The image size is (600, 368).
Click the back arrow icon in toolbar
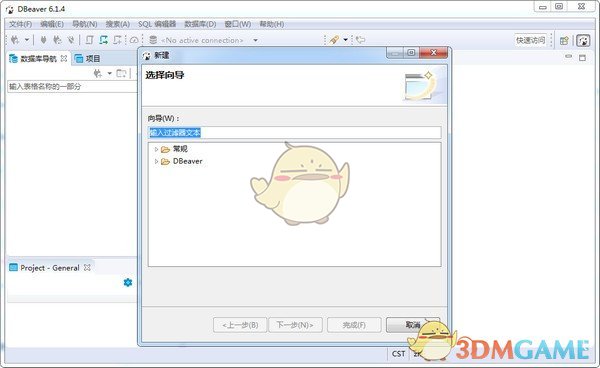[x=360, y=40]
